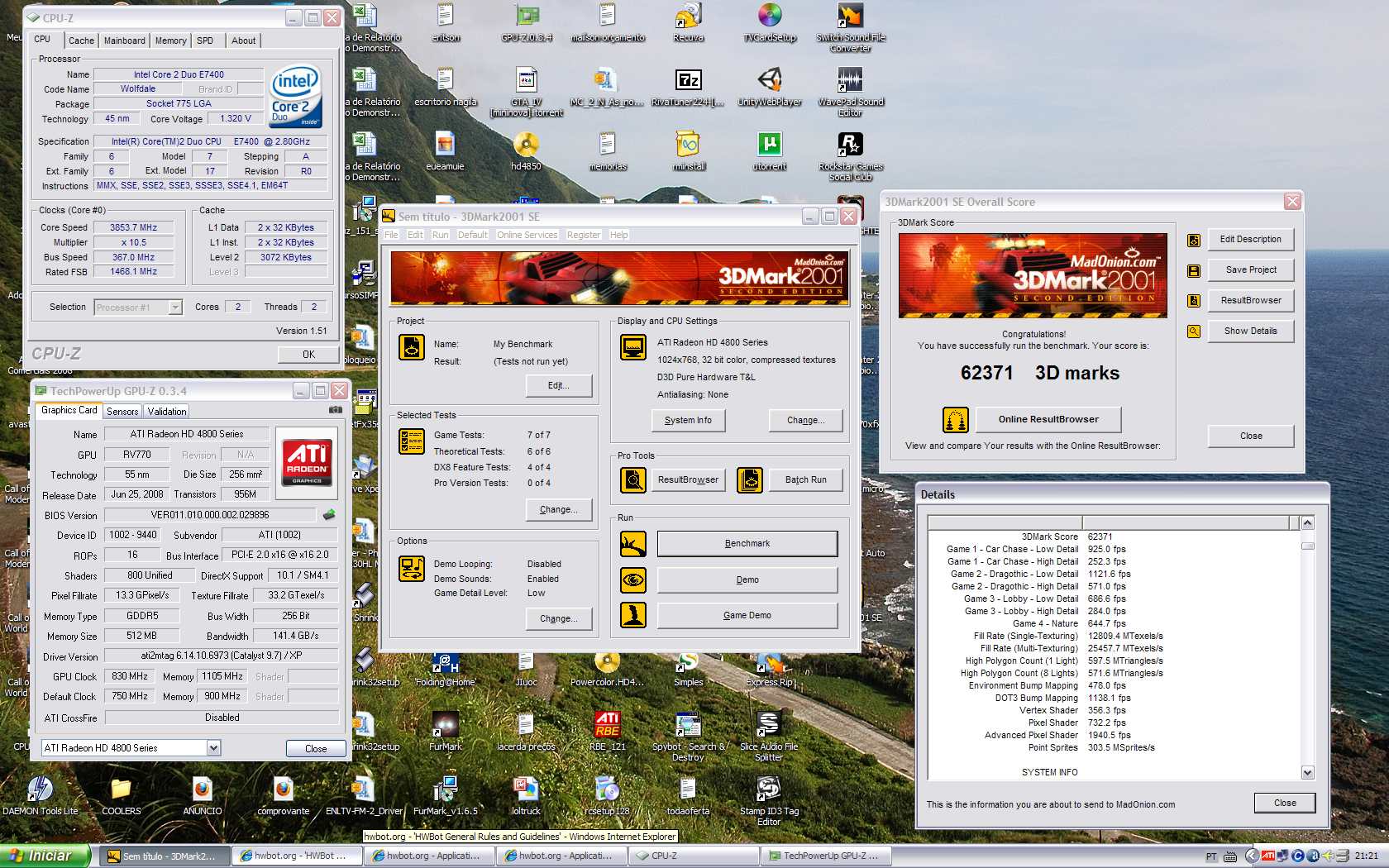
Task: Open DAEMON Tools Lite shortcut
Action: click(40, 795)
